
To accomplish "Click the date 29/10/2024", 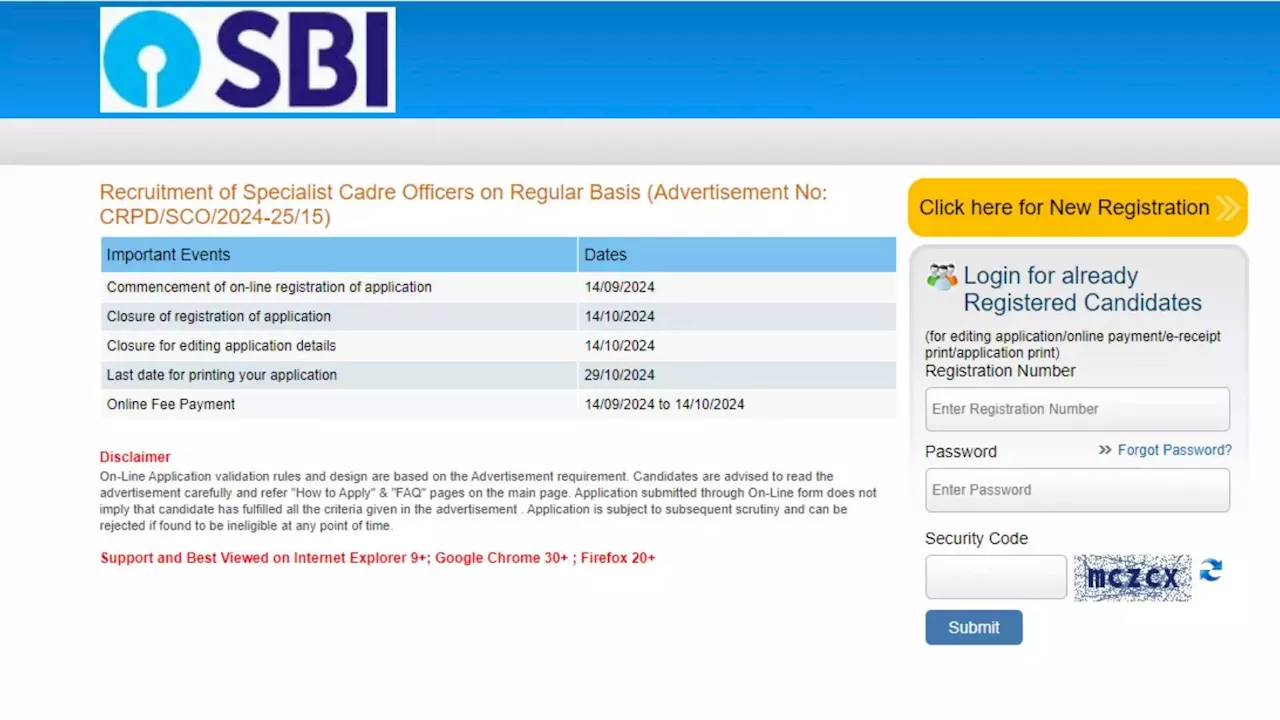I will pos(620,375).
